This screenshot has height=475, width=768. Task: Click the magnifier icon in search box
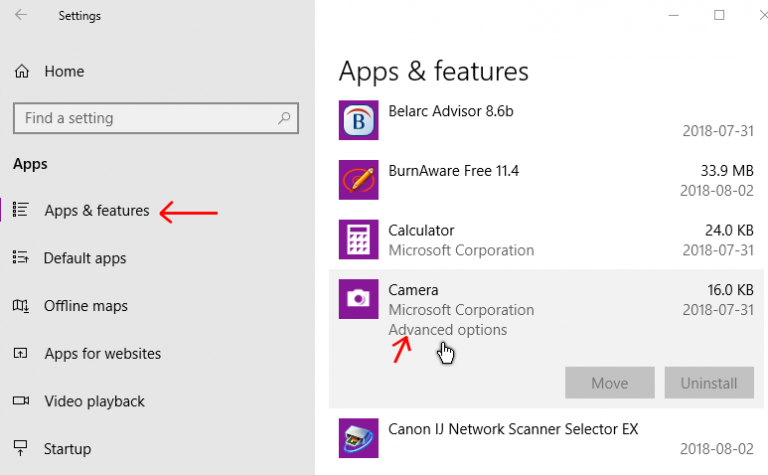point(284,118)
